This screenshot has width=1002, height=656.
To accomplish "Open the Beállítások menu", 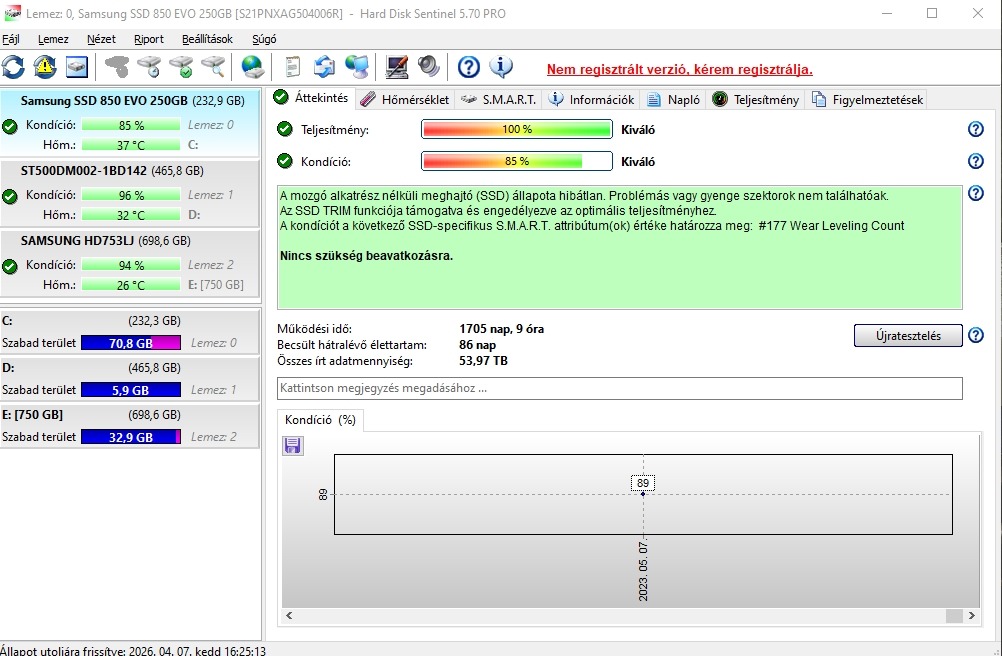I will point(207,39).
